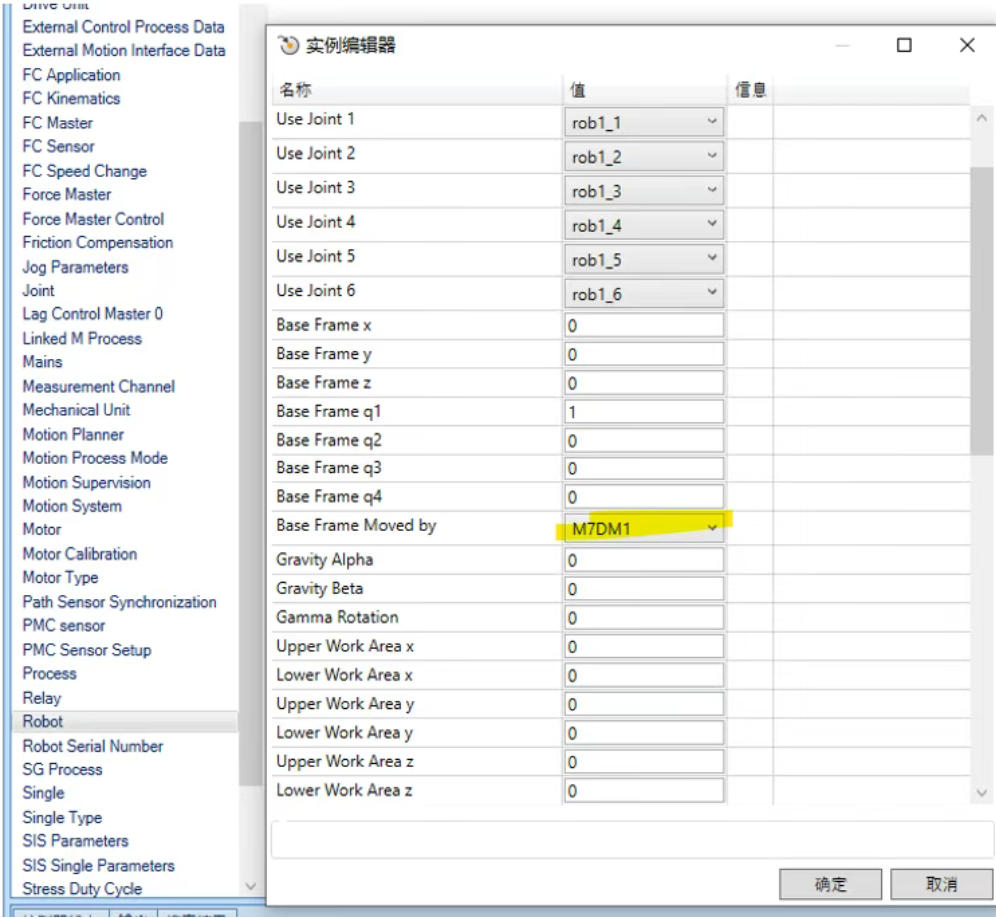Expand the Use Joint 4 dropdown
This screenshot has width=996, height=918.
coord(711,225)
